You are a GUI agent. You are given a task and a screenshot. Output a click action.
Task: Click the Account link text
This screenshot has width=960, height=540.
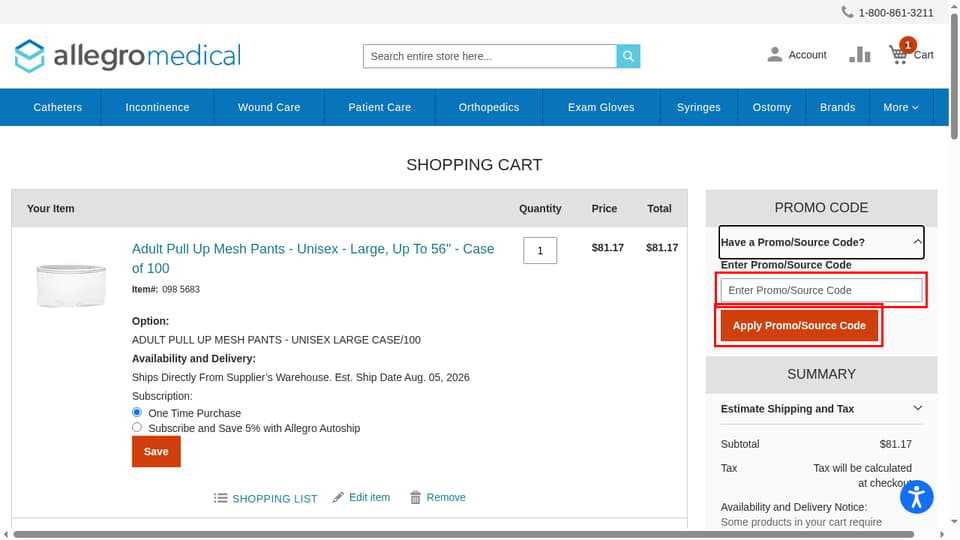pyautogui.click(x=807, y=54)
